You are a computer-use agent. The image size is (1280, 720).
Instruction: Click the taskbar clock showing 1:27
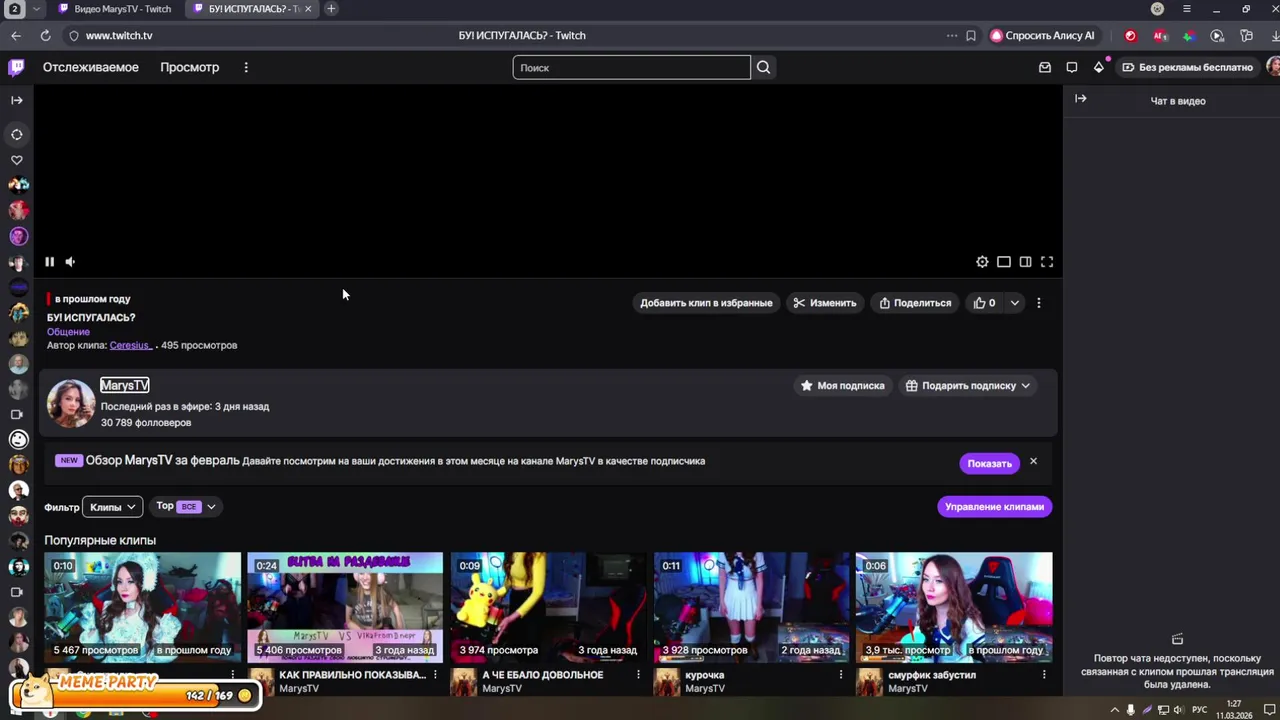[x=1234, y=710]
